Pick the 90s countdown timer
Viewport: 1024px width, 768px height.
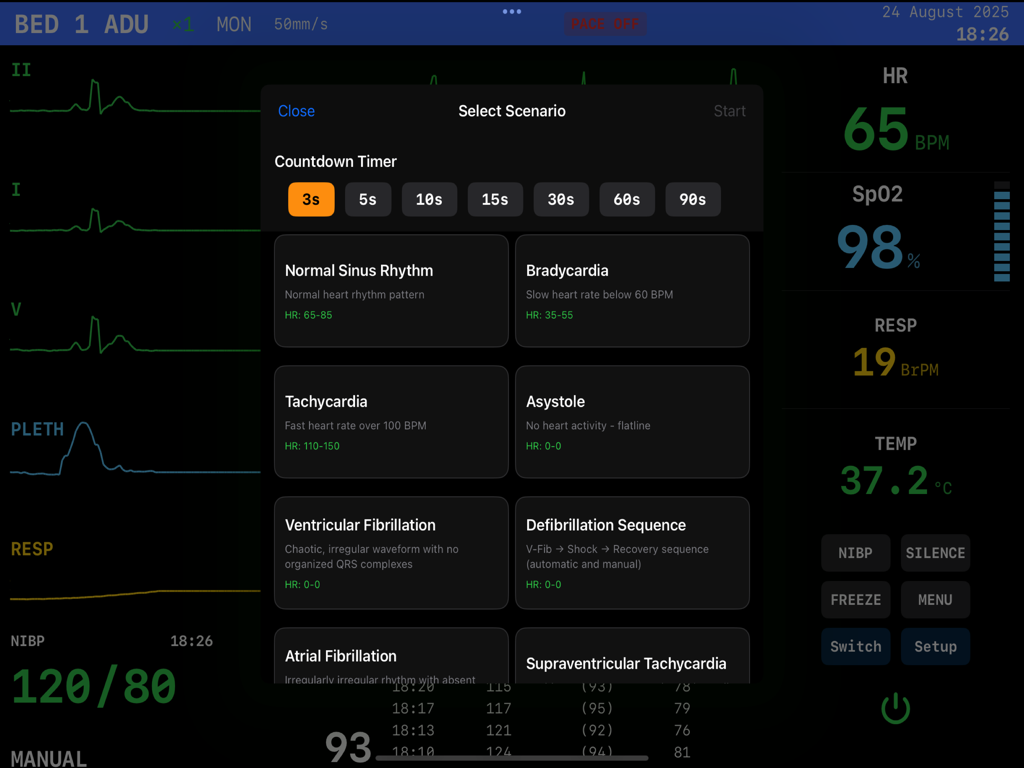pos(693,199)
